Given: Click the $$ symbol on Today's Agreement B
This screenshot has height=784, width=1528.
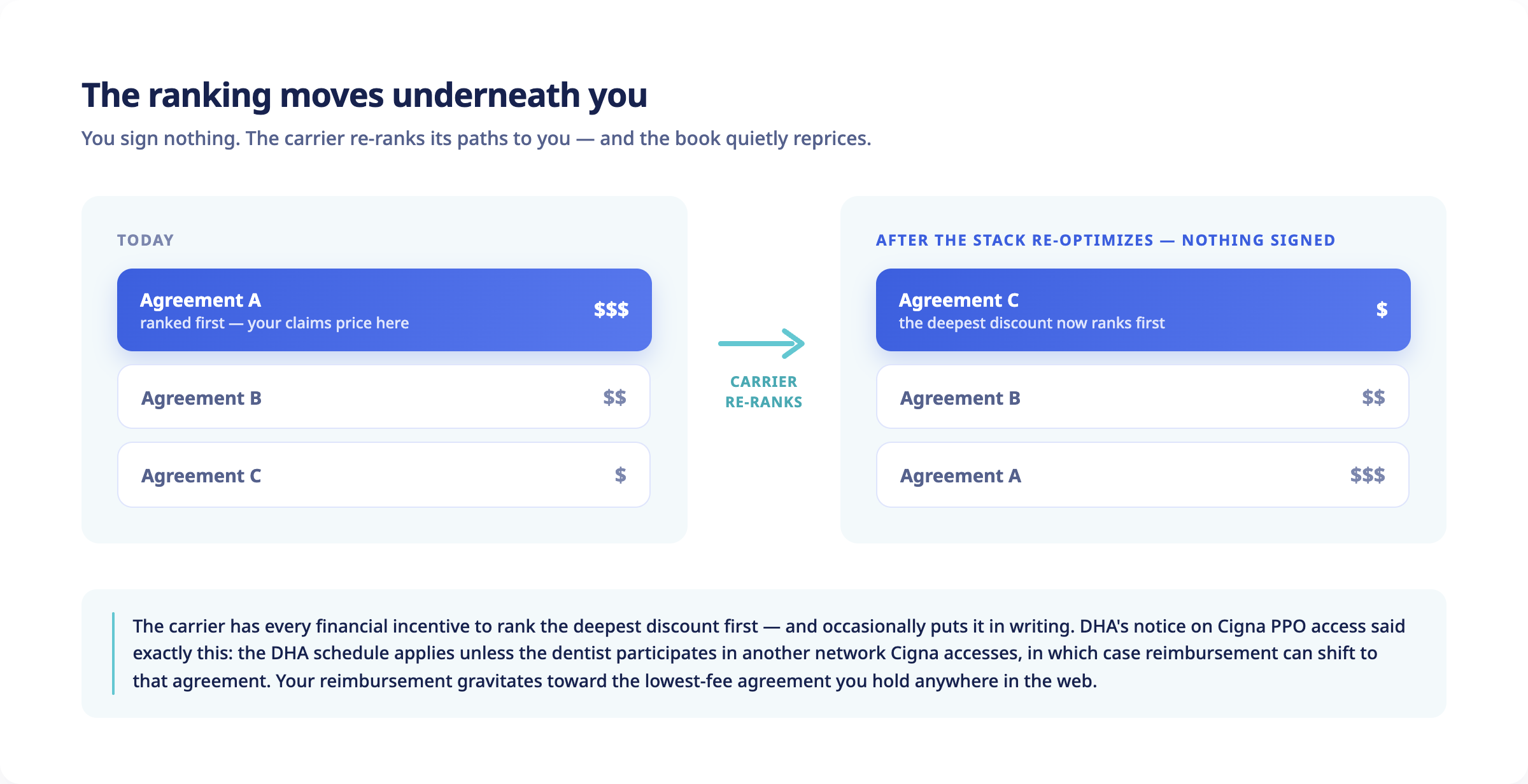Looking at the screenshot, I should pyautogui.click(x=615, y=398).
